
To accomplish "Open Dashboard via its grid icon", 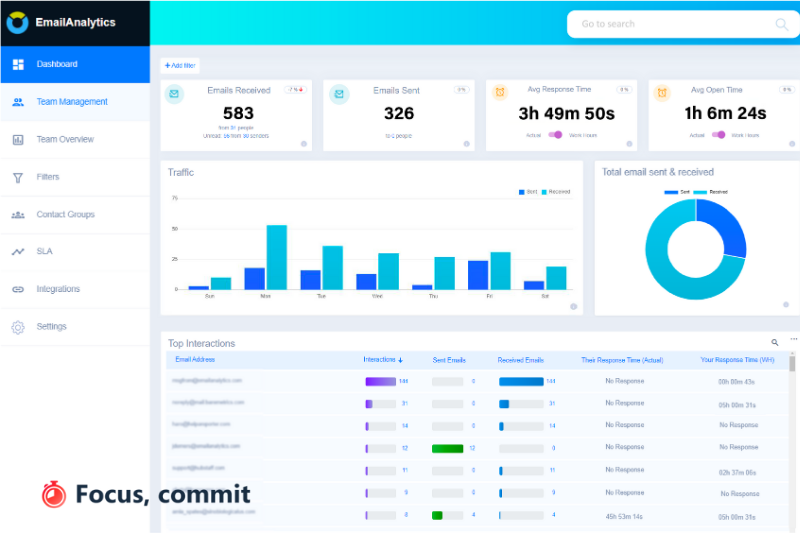I will click(x=18, y=64).
